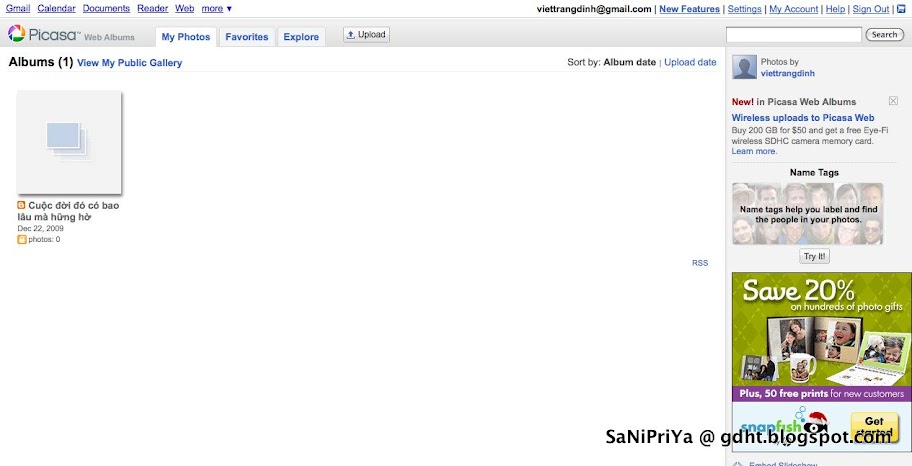The height and width of the screenshot is (466, 912).
Task: Click the Blogger icon beside album title
Action: tap(22, 205)
